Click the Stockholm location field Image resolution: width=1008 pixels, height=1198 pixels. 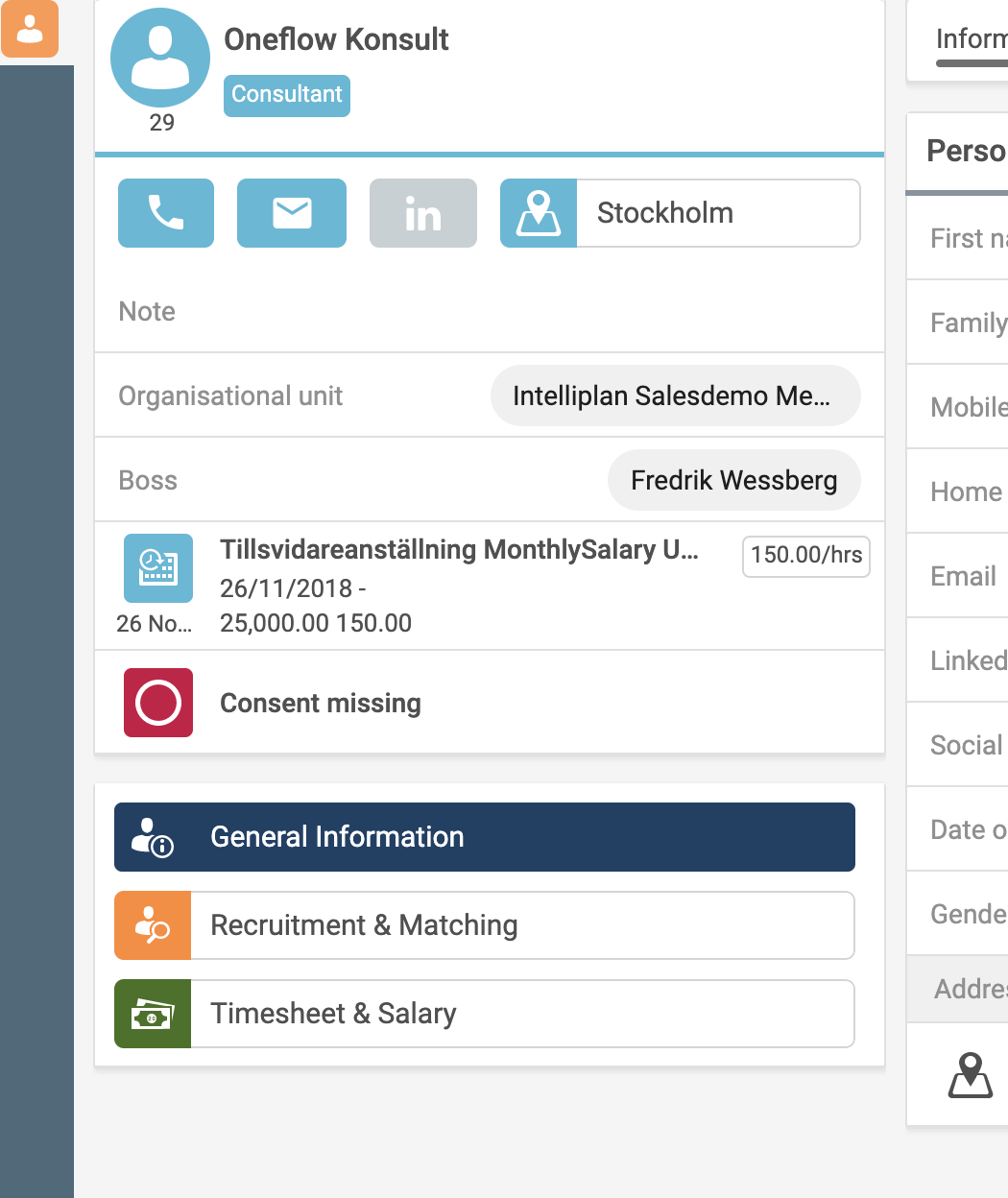(717, 213)
